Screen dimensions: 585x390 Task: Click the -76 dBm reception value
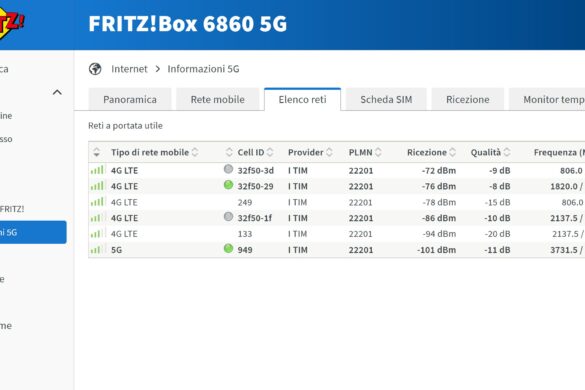click(x=439, y=186)
